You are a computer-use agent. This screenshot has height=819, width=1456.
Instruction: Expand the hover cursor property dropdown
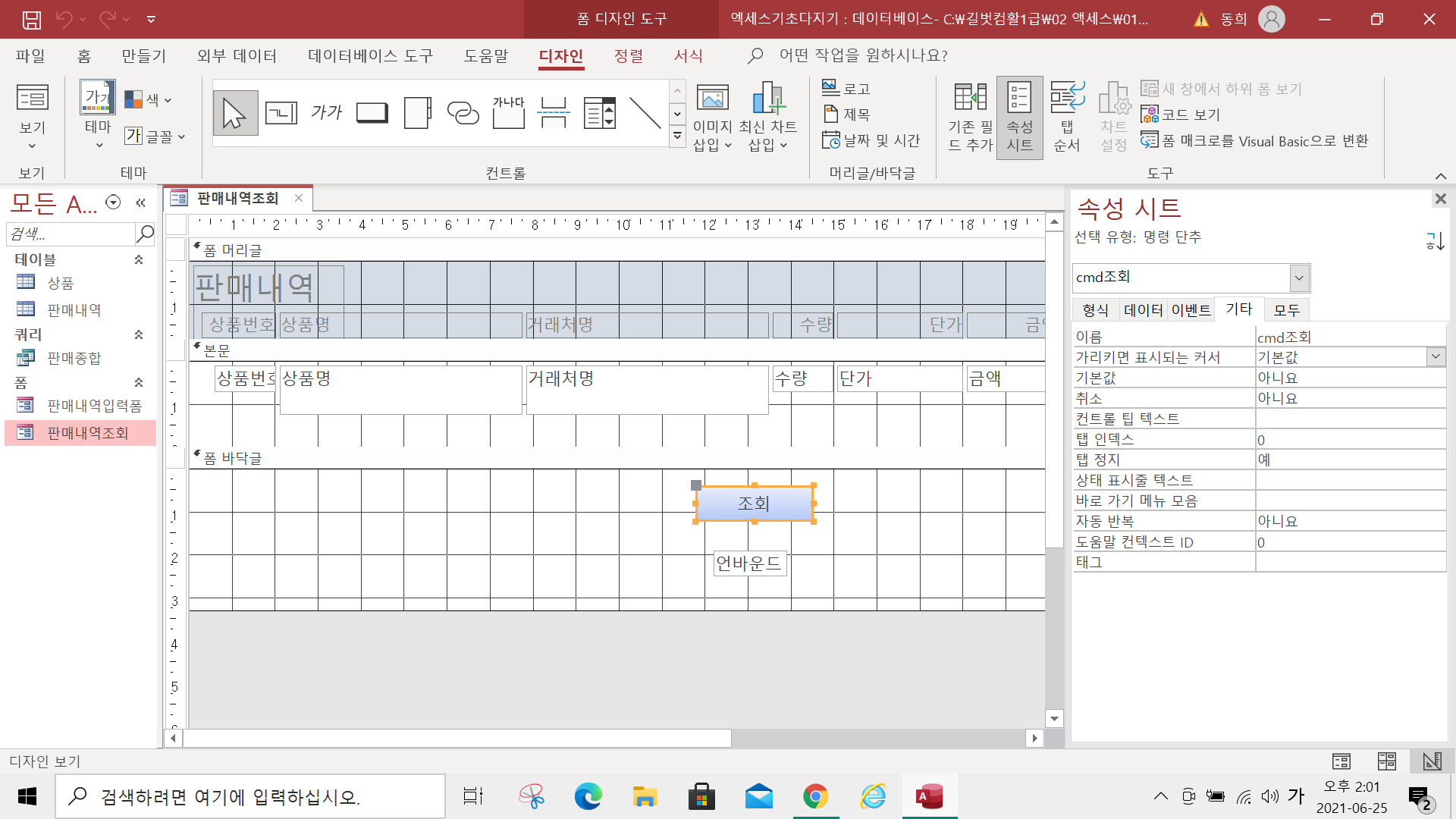point(1435,356)
